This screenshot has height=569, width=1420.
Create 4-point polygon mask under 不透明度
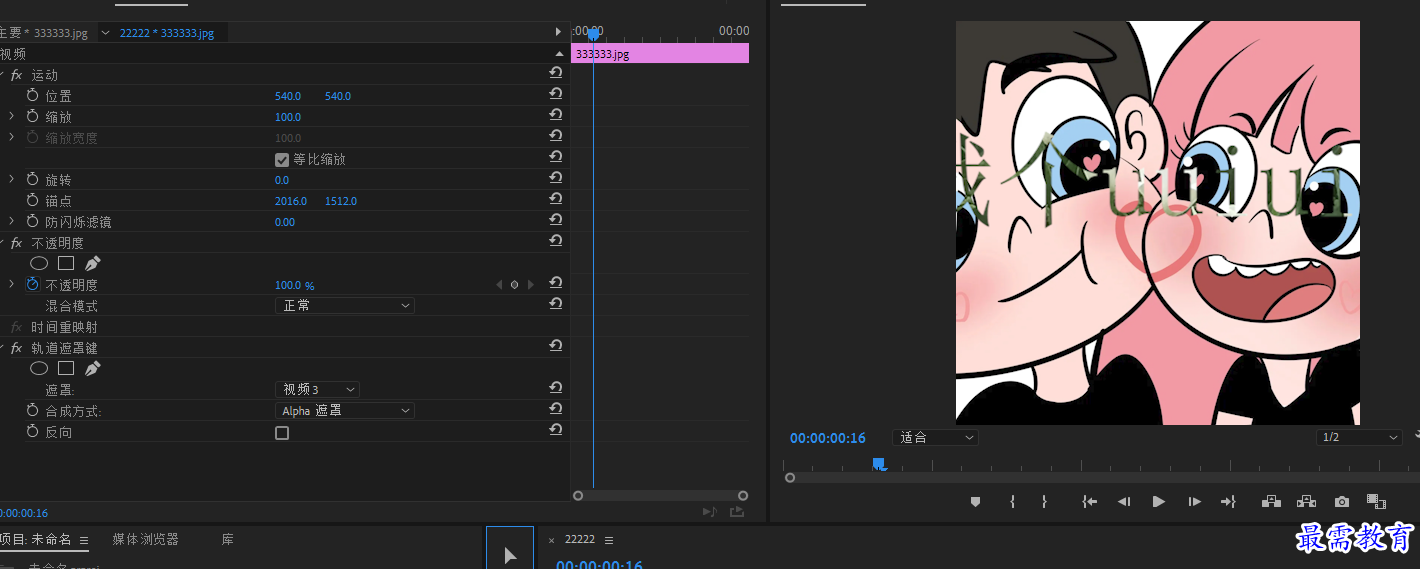coord(66,263)
